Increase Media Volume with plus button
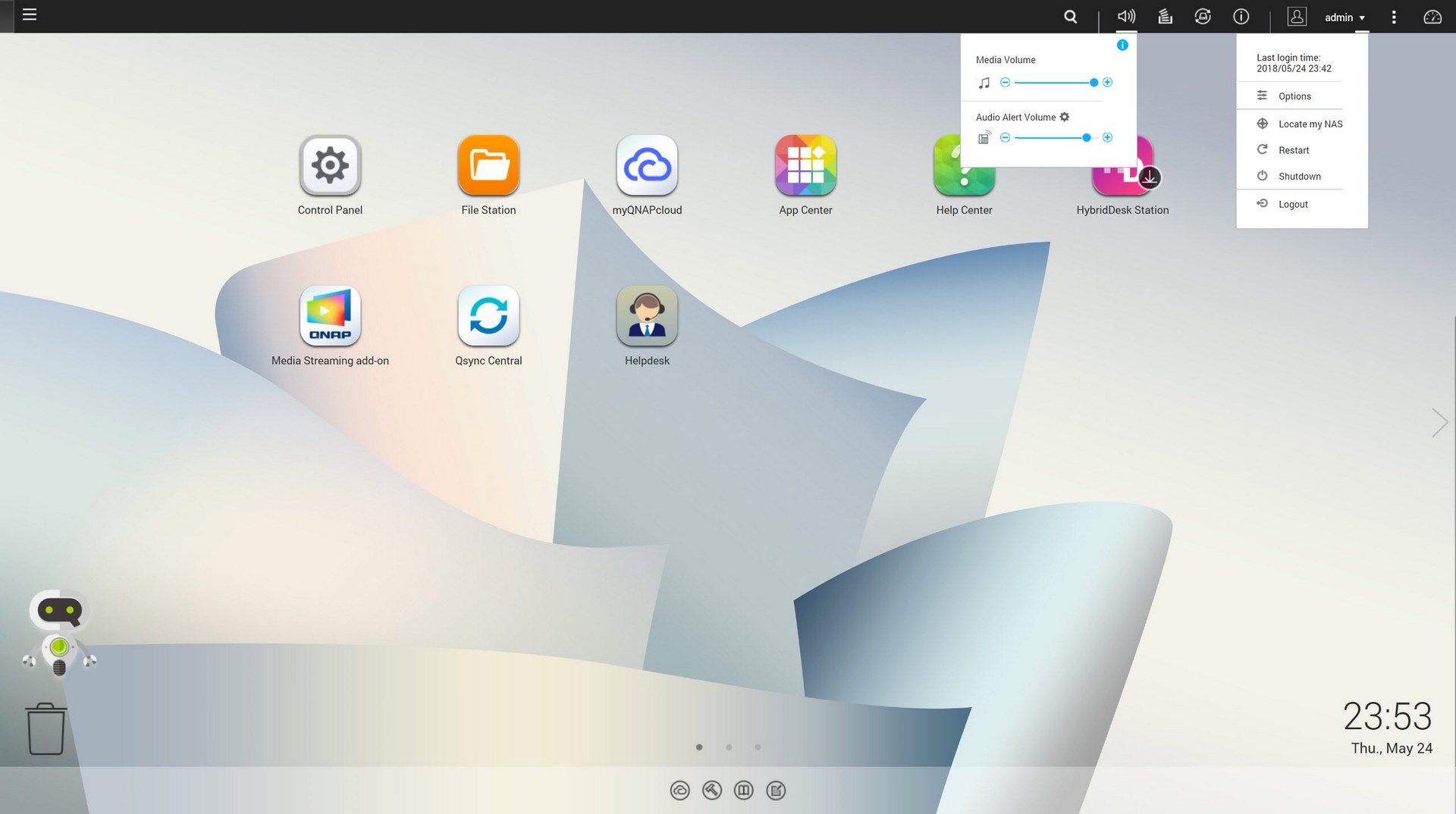The height and width of the screenshot is (814, 1456). pos(1107,82)
